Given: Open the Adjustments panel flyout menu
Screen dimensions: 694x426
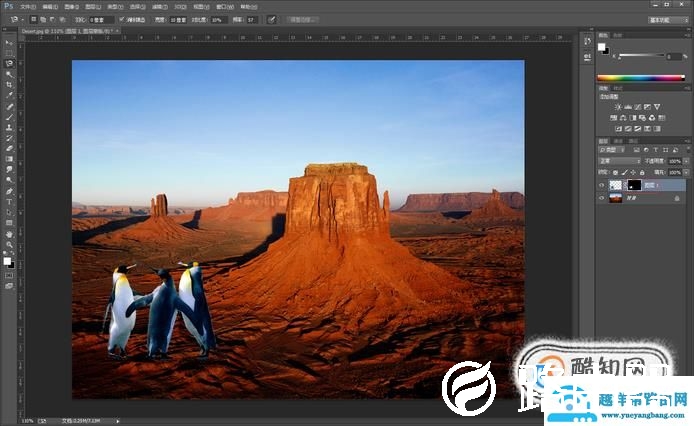Looking at the screenshot, I should [686, 89].
